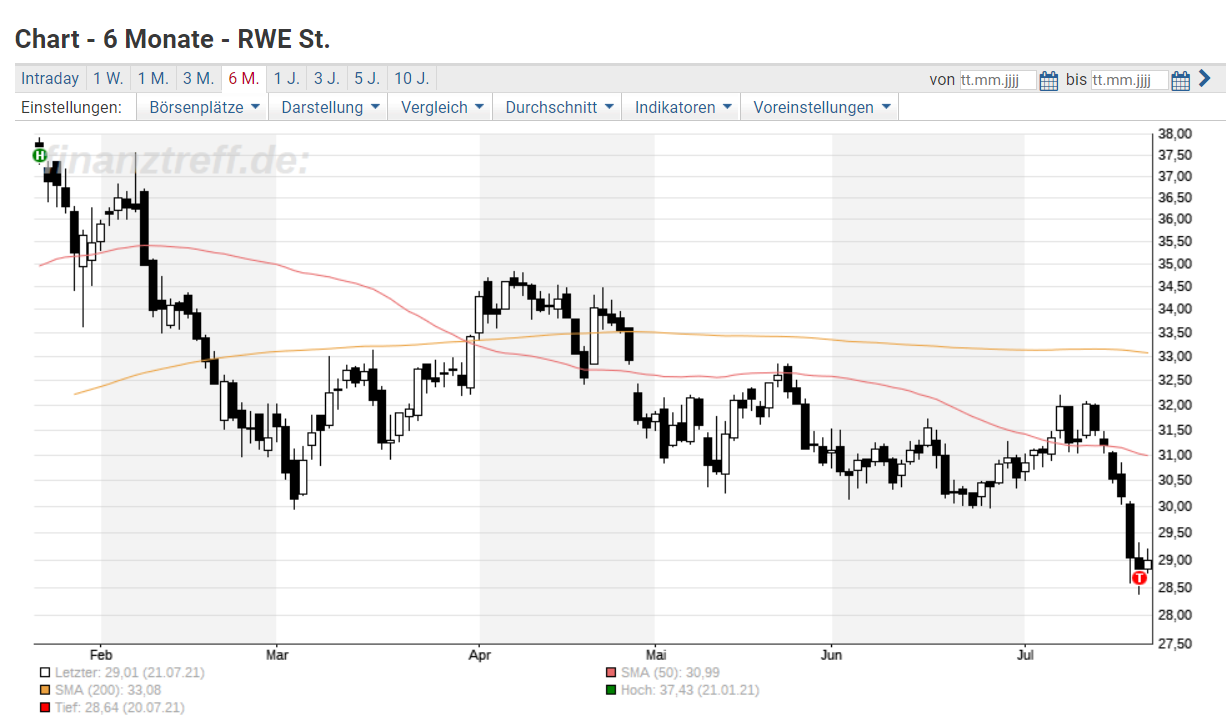
Task: Focus the bis date input field
Action: (x=1129, y=80)
